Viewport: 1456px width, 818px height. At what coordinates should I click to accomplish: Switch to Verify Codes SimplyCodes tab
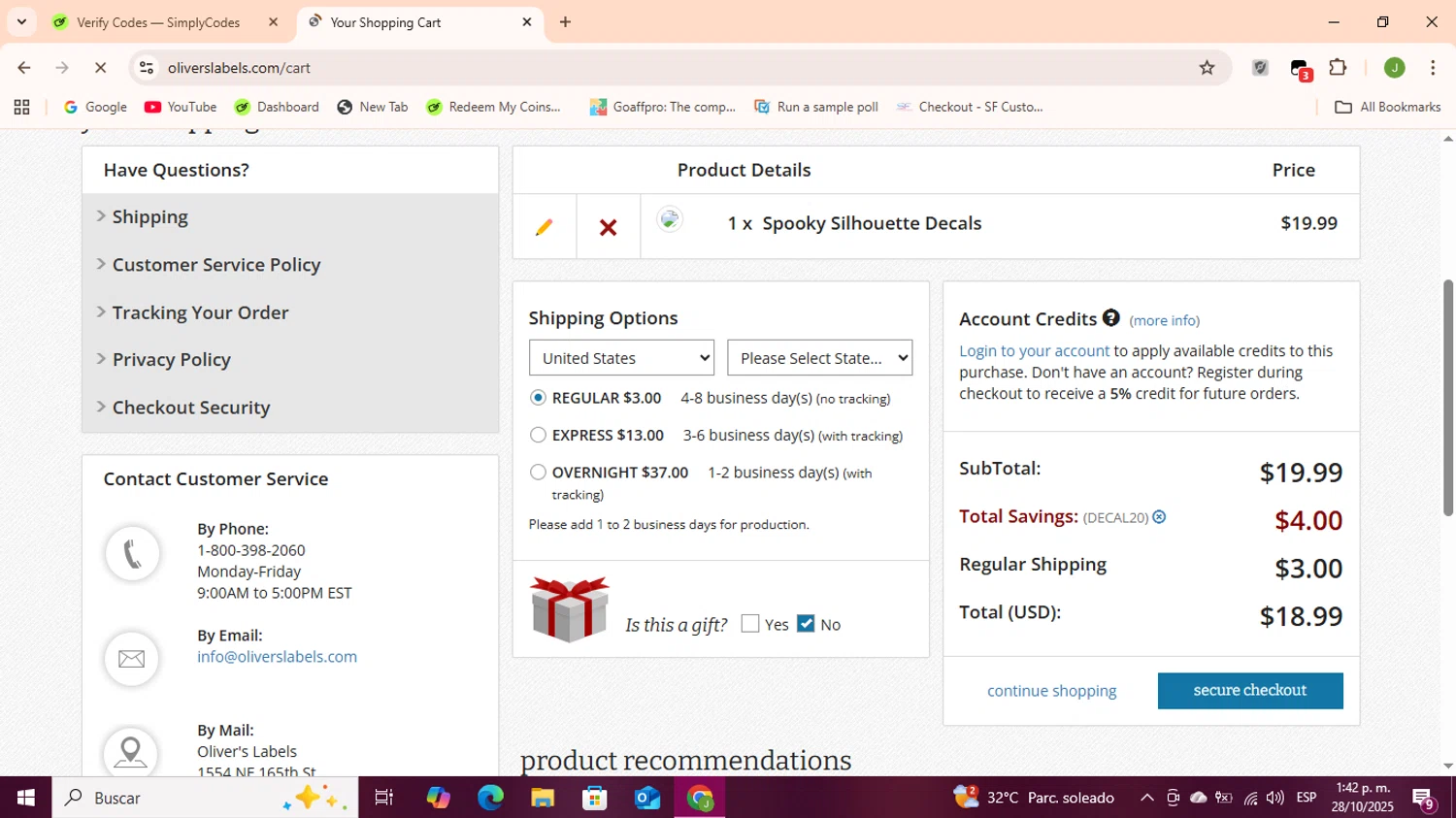pyautogui.click(x=165, y=21)
